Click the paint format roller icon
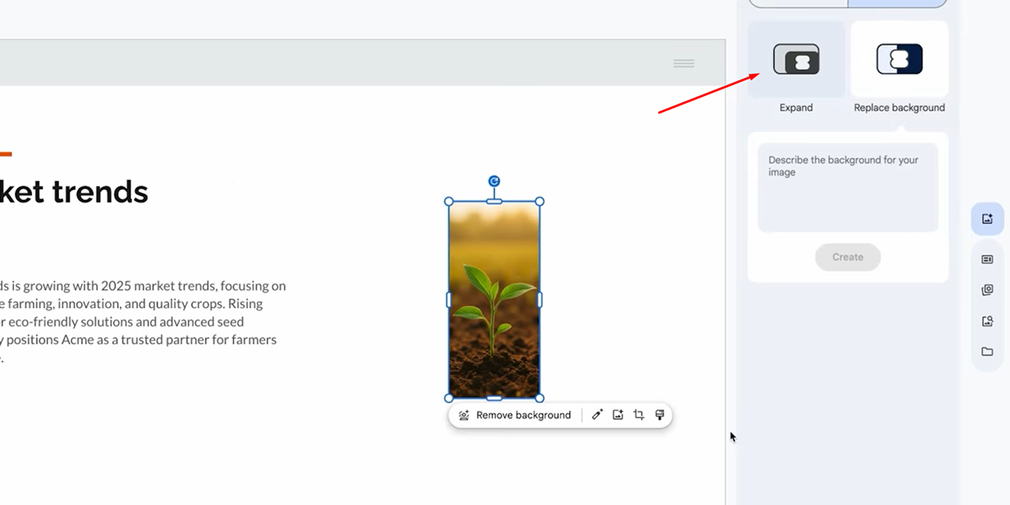This screenshot has height=505, width=1010. pos(659,415)
